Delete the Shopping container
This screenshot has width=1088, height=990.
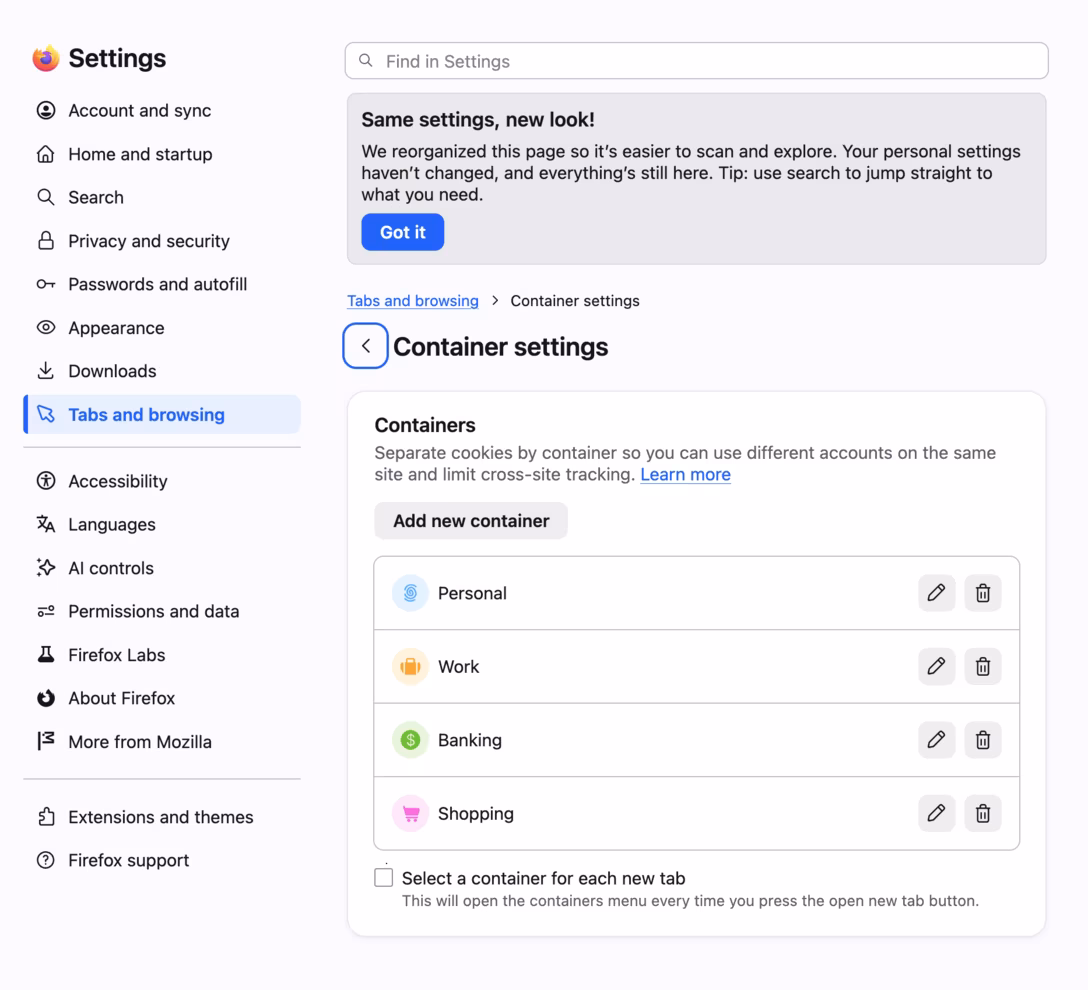(x=983, y=813)
